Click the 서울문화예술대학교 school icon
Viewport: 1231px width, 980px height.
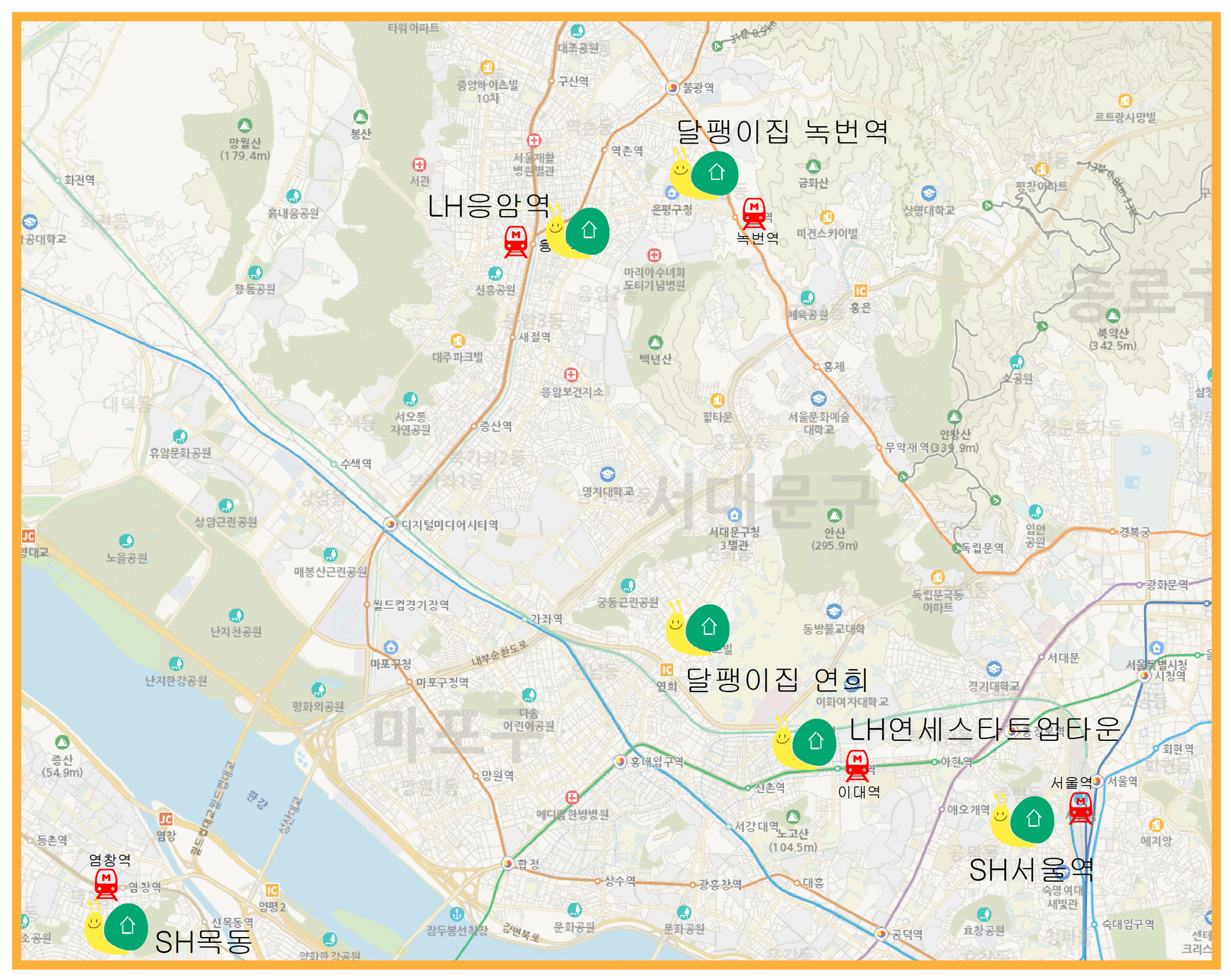(818, 399)
